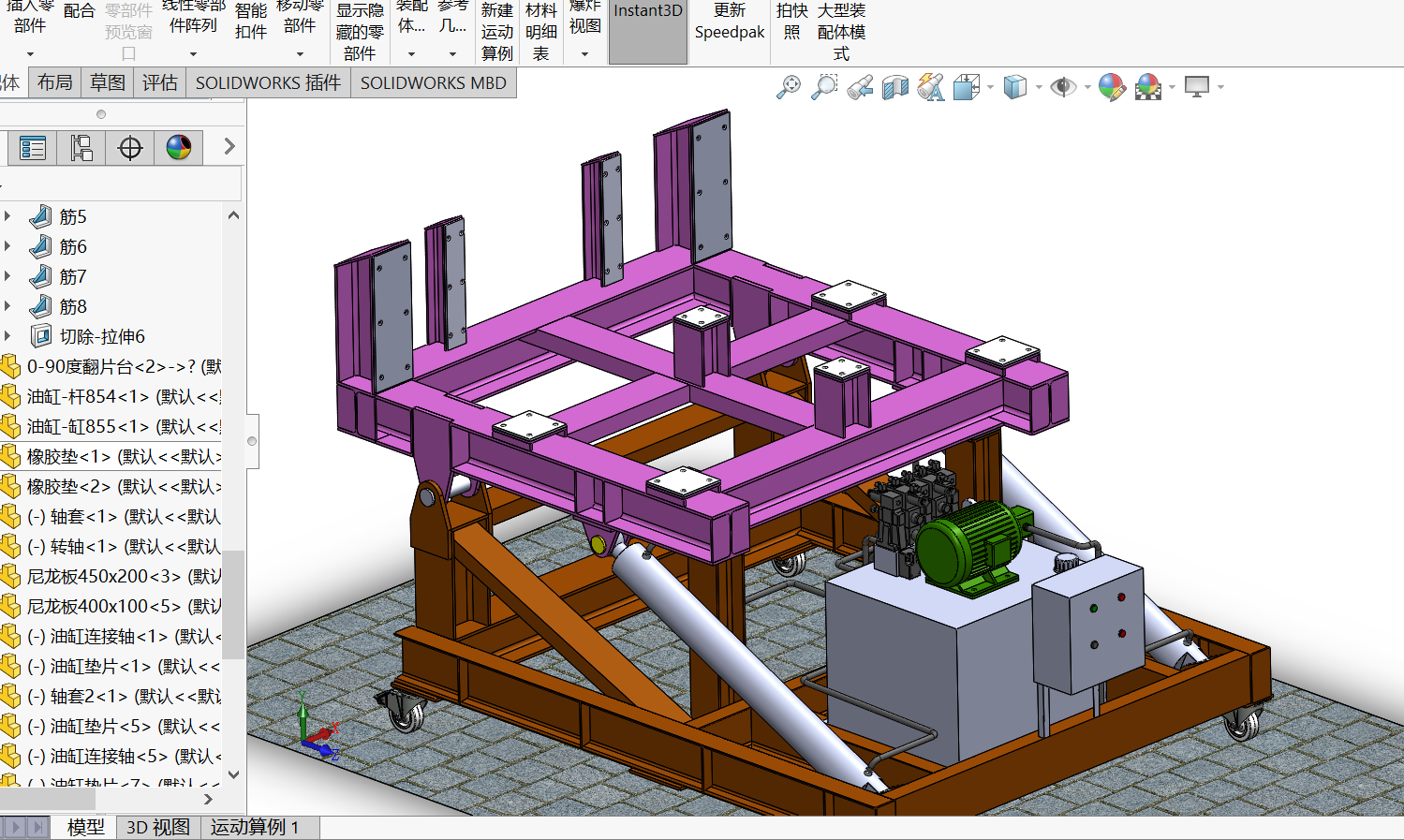The image size is (1404, 840).
Task: Open the Hide/Show Items dropdown arrow
Action: 1086,88
